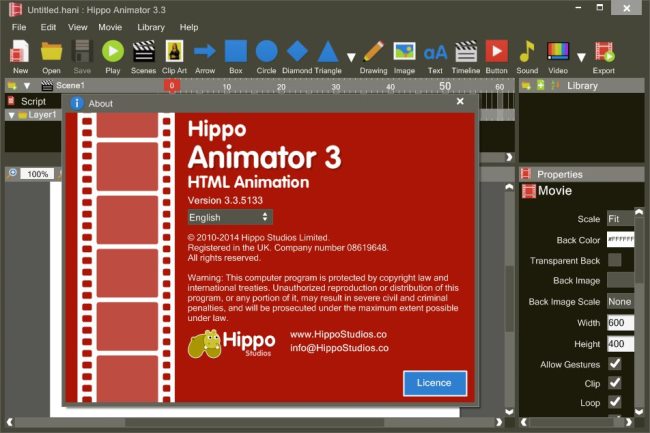Screen dimensions: 650x433
Task: Click the canvas horizontal scroll left arrow
Action: [x=10, y=422]
